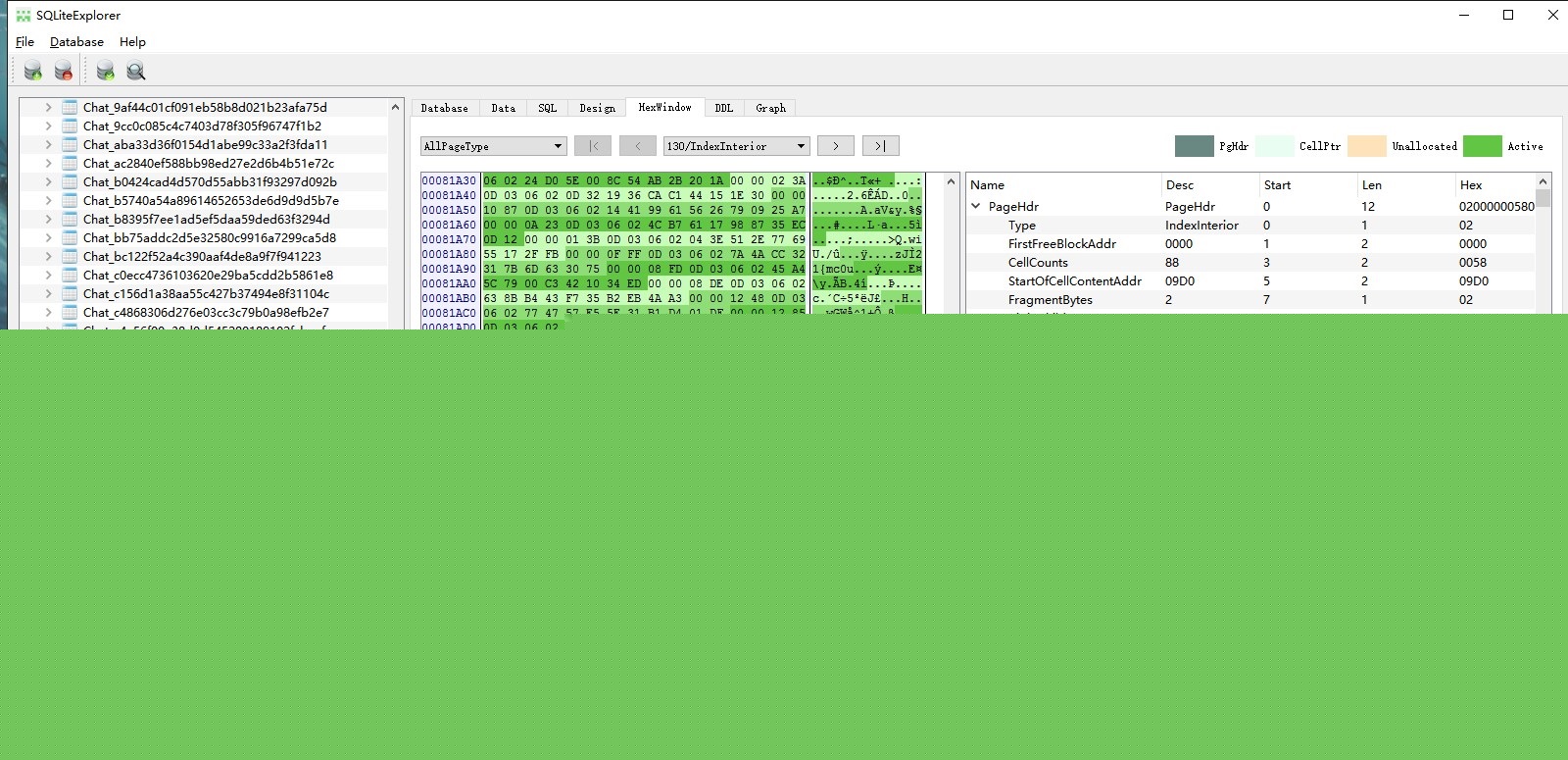Screen dimensions: 1568x760
Task: Click table icon for Chat_bc122f52a4c390aaf4de8a9f7f941223
Action: (x=70, y=257)
